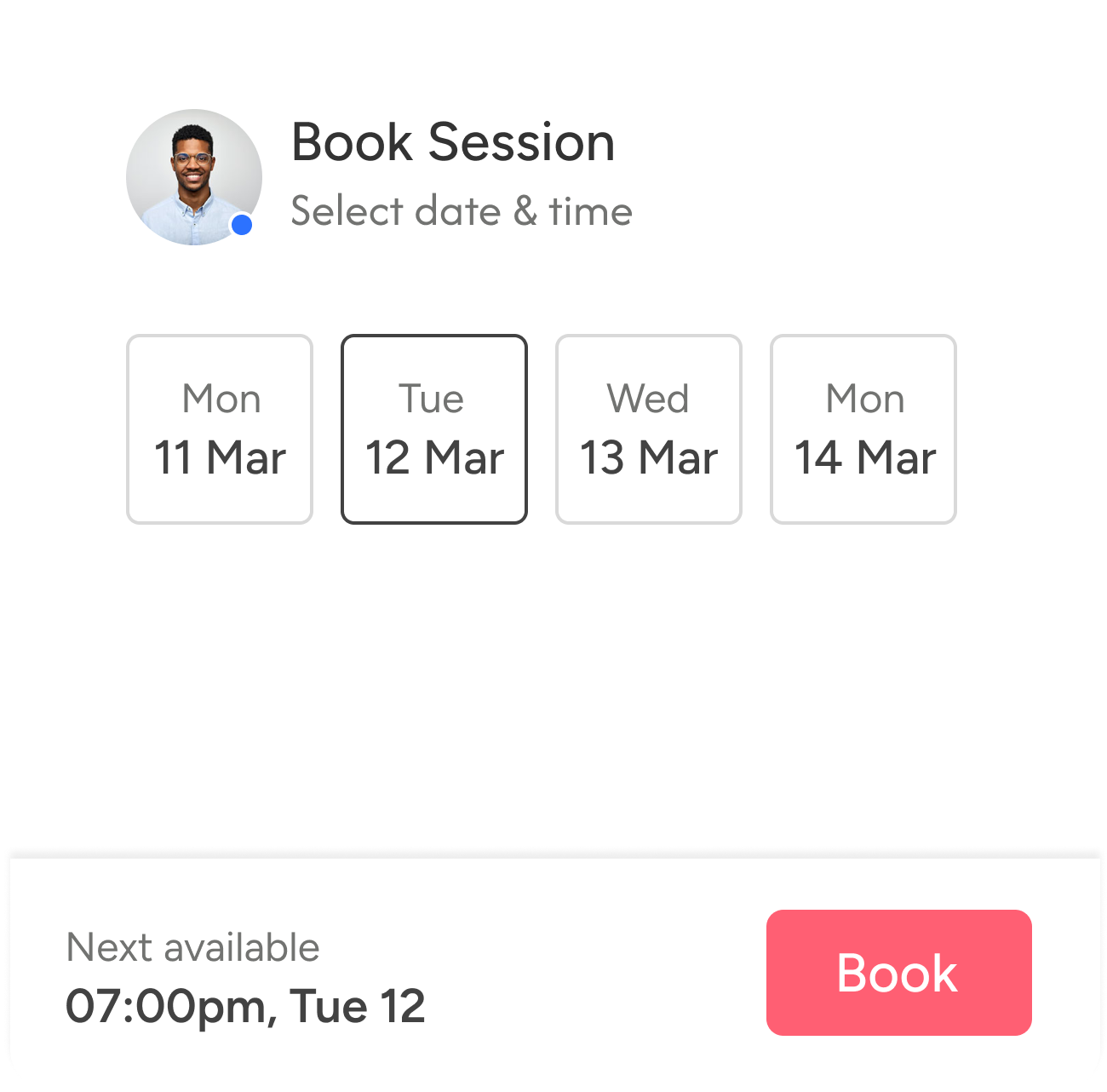This screenshot has width=1107, height=1092.
Task: Click the "Next available" label
Action: pyautogui.click(x=193, y=947)
